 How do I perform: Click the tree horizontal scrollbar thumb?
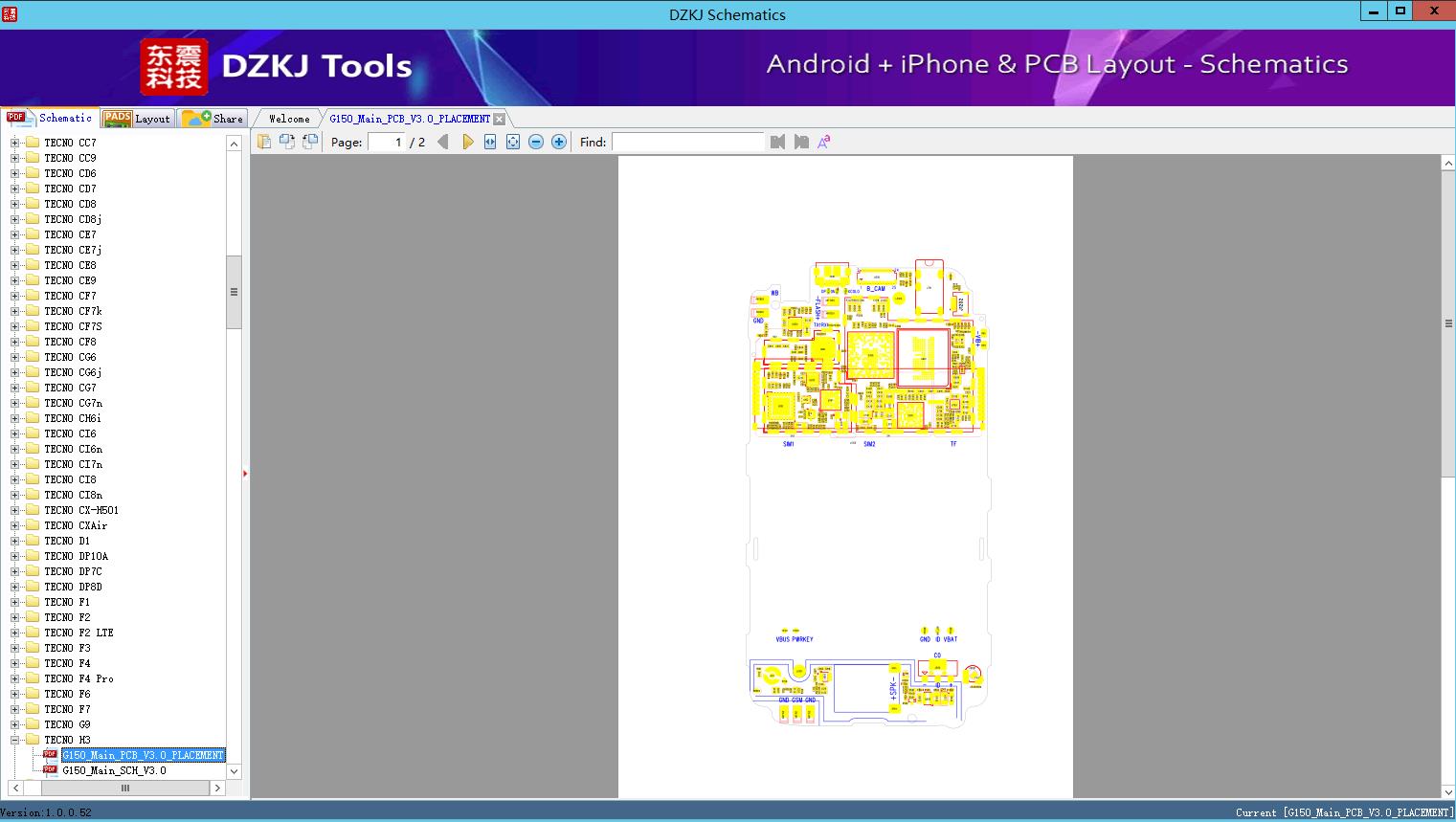[x=124, y=788]
